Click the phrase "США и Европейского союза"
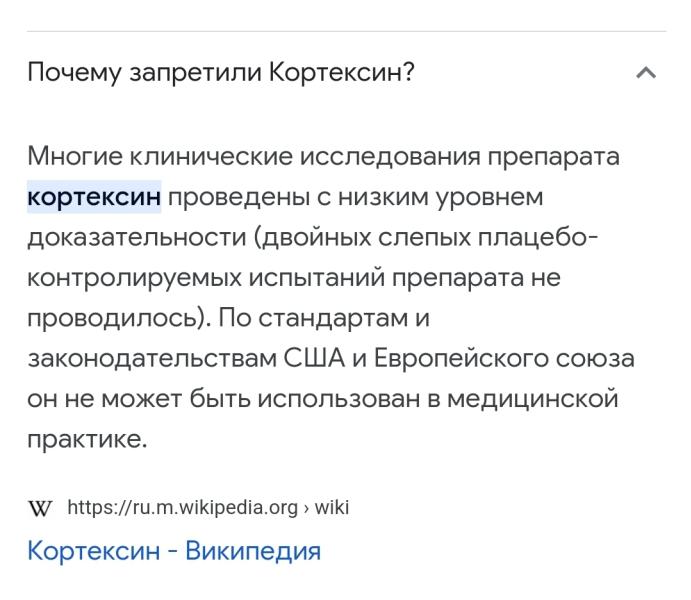The image size is (691, 600). click(x=459, y=358)
